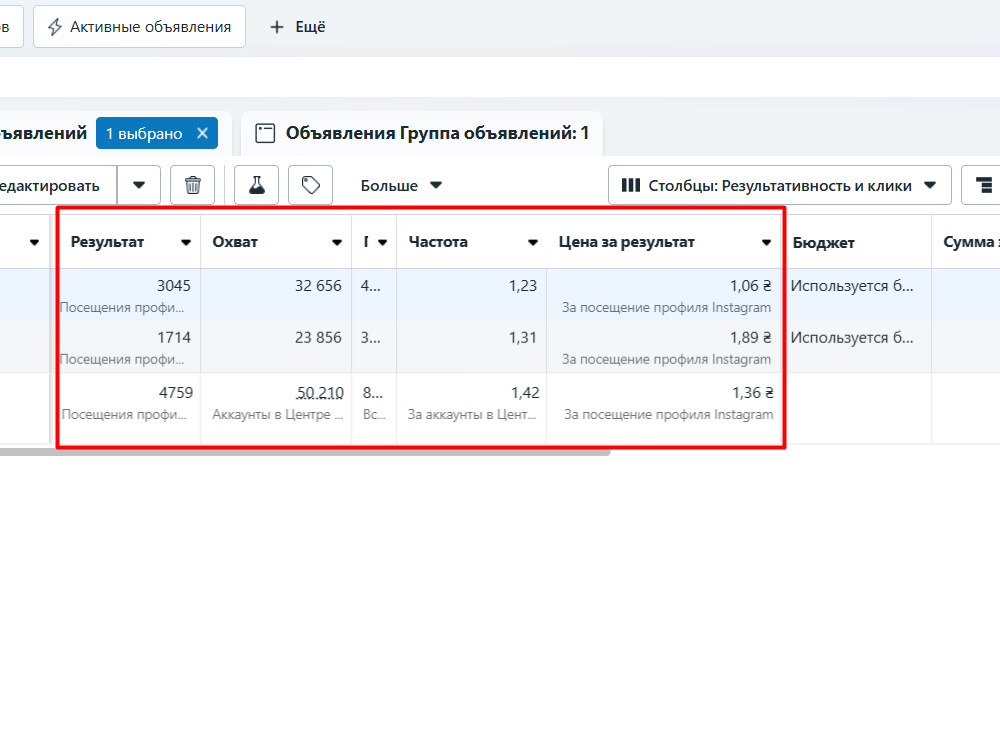Click the leftmost column dropdown arrow
This screenshot has height=750, width=1000.
click(x=34, y=242)
